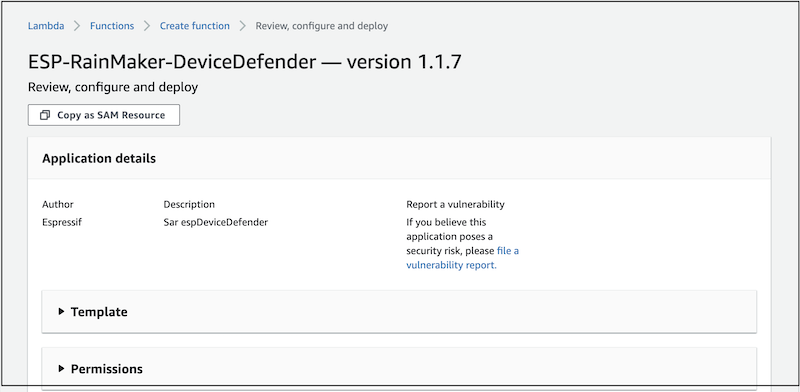Click the chevron after Create function breadcrumb

click(x=242, y=26)
